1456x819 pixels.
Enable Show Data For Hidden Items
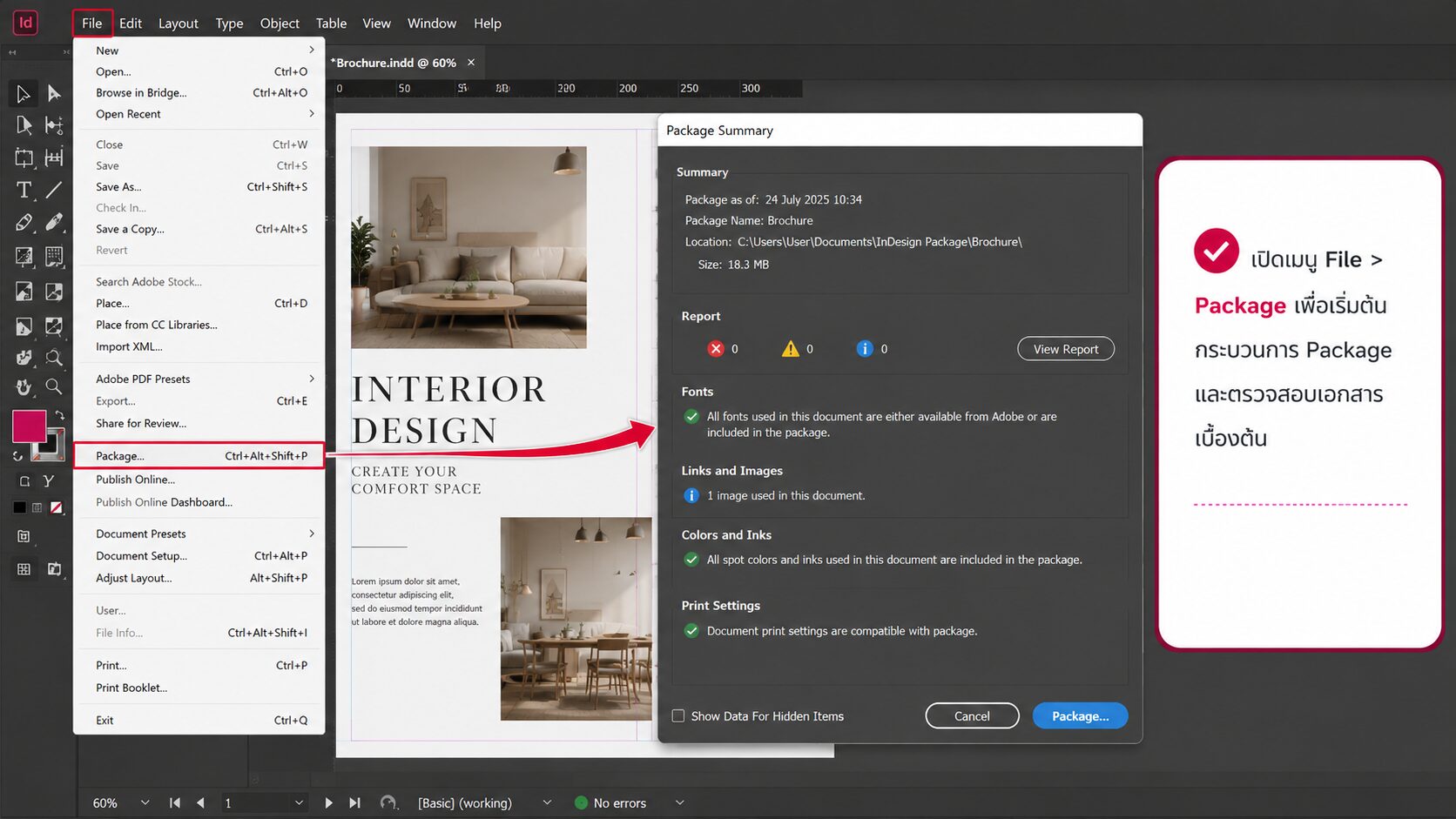(x=678, y=716)
